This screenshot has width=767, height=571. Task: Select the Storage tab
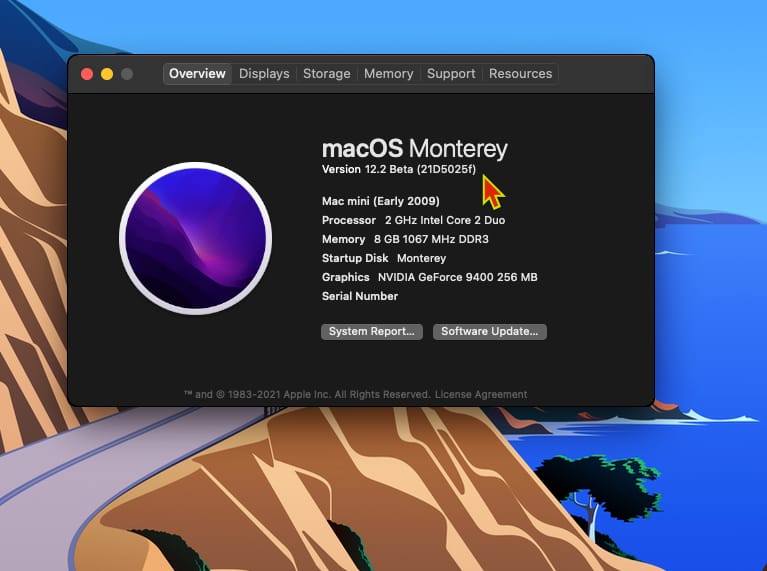click(x=326, y=74)
